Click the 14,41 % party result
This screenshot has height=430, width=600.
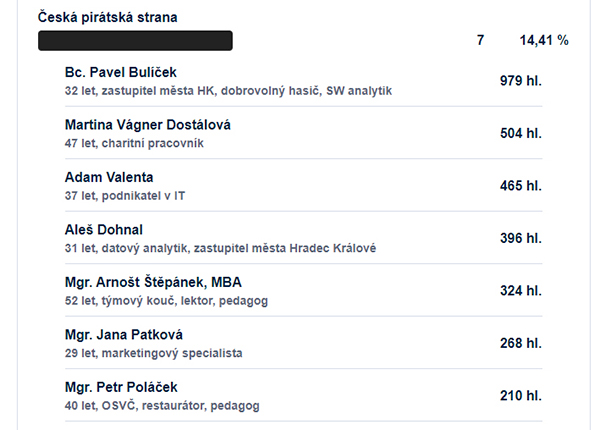click(x=544, y=40)
